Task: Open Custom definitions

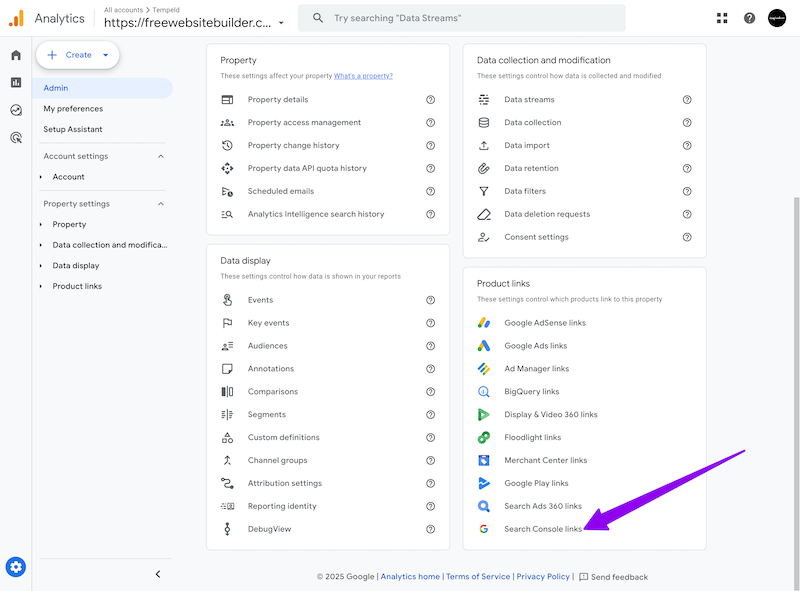Action: pos(284,437)
